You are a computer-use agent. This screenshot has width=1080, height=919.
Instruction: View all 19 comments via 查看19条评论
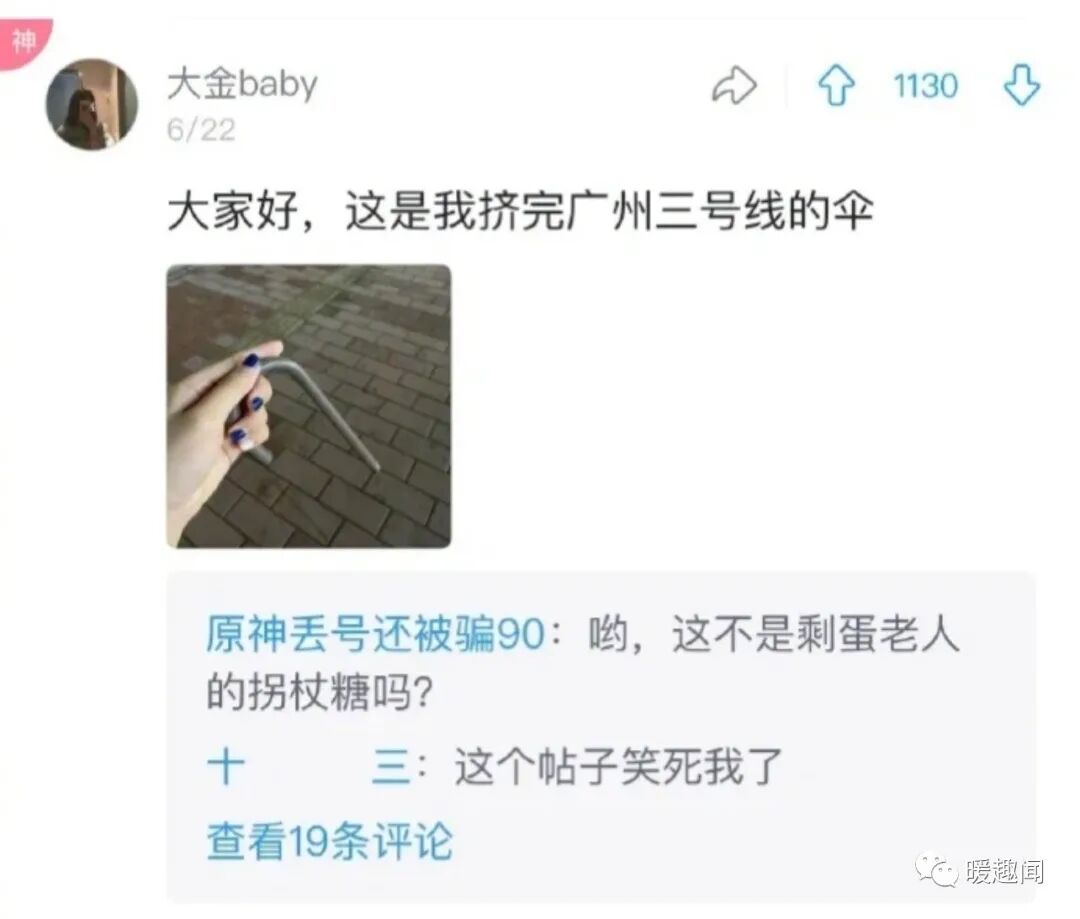coord(330,841)
